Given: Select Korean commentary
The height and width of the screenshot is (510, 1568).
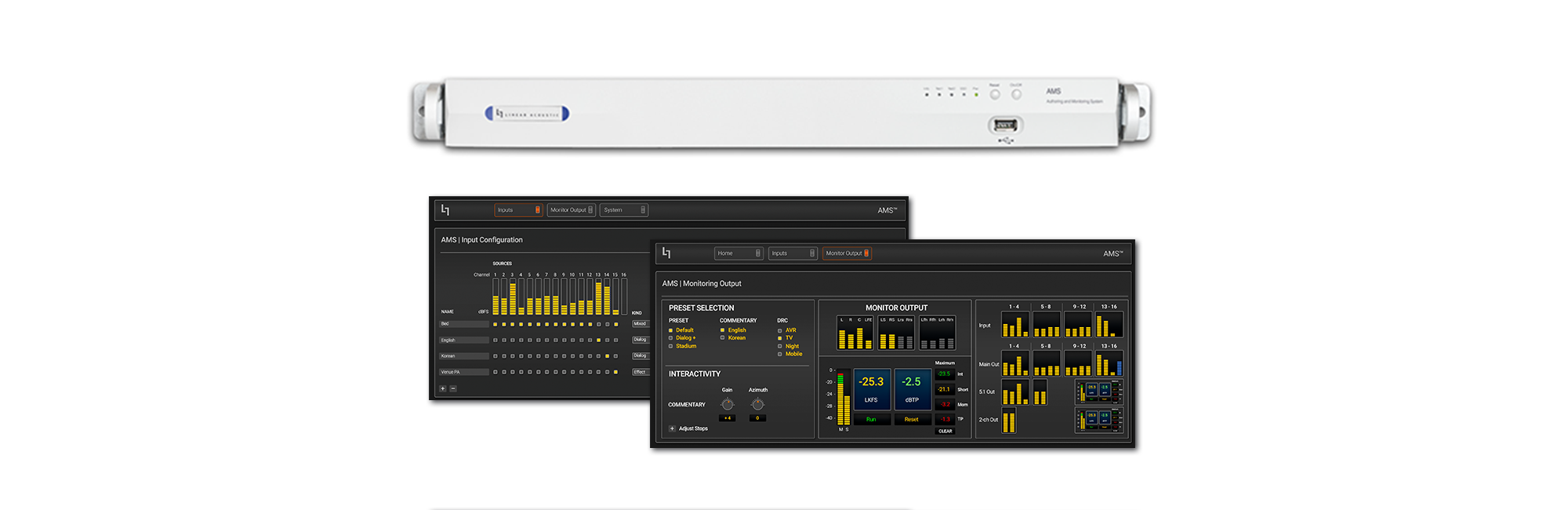Looking at the screenshot, I should coord(722,338).
